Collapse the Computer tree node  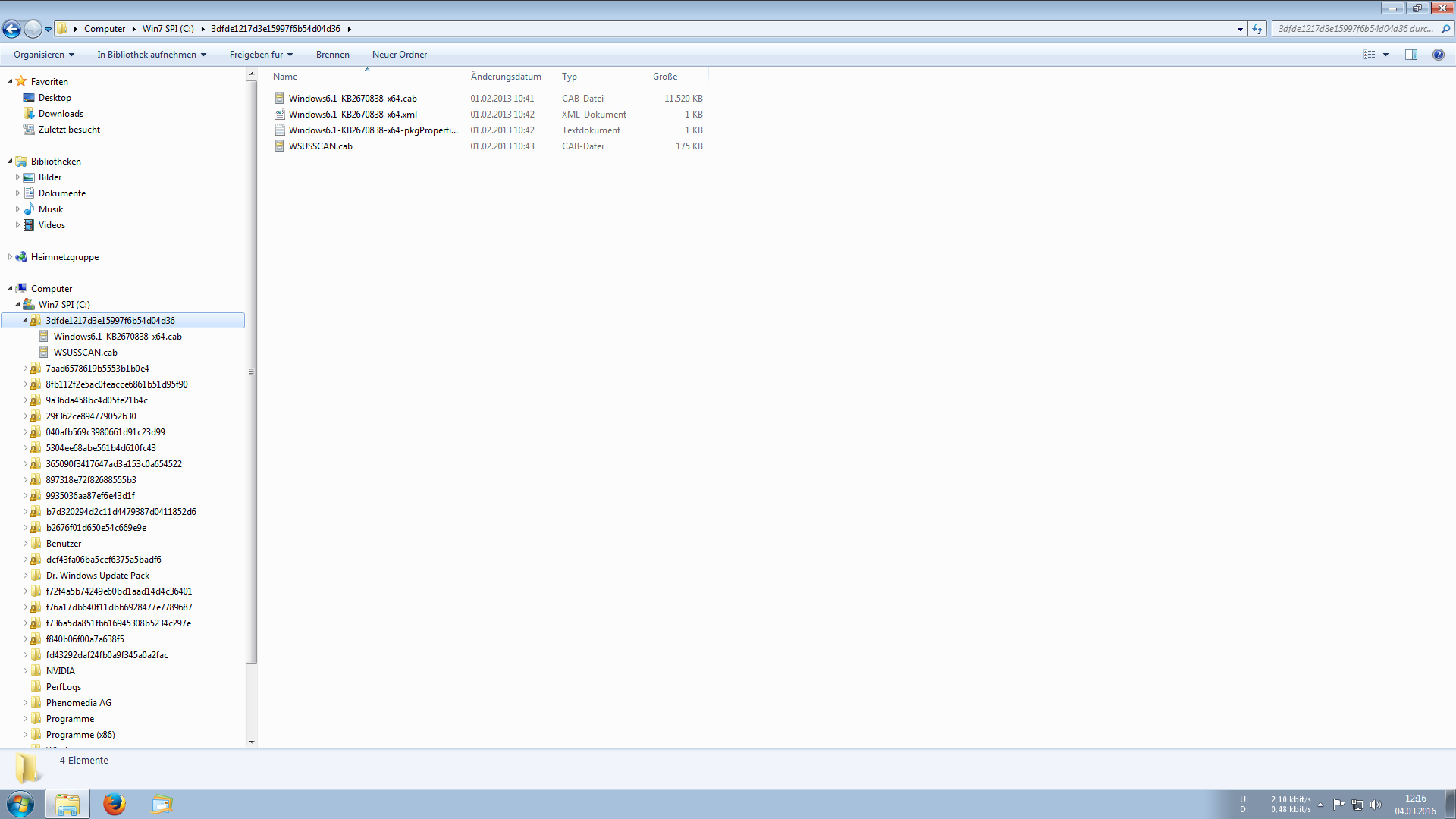coord(10,289)
